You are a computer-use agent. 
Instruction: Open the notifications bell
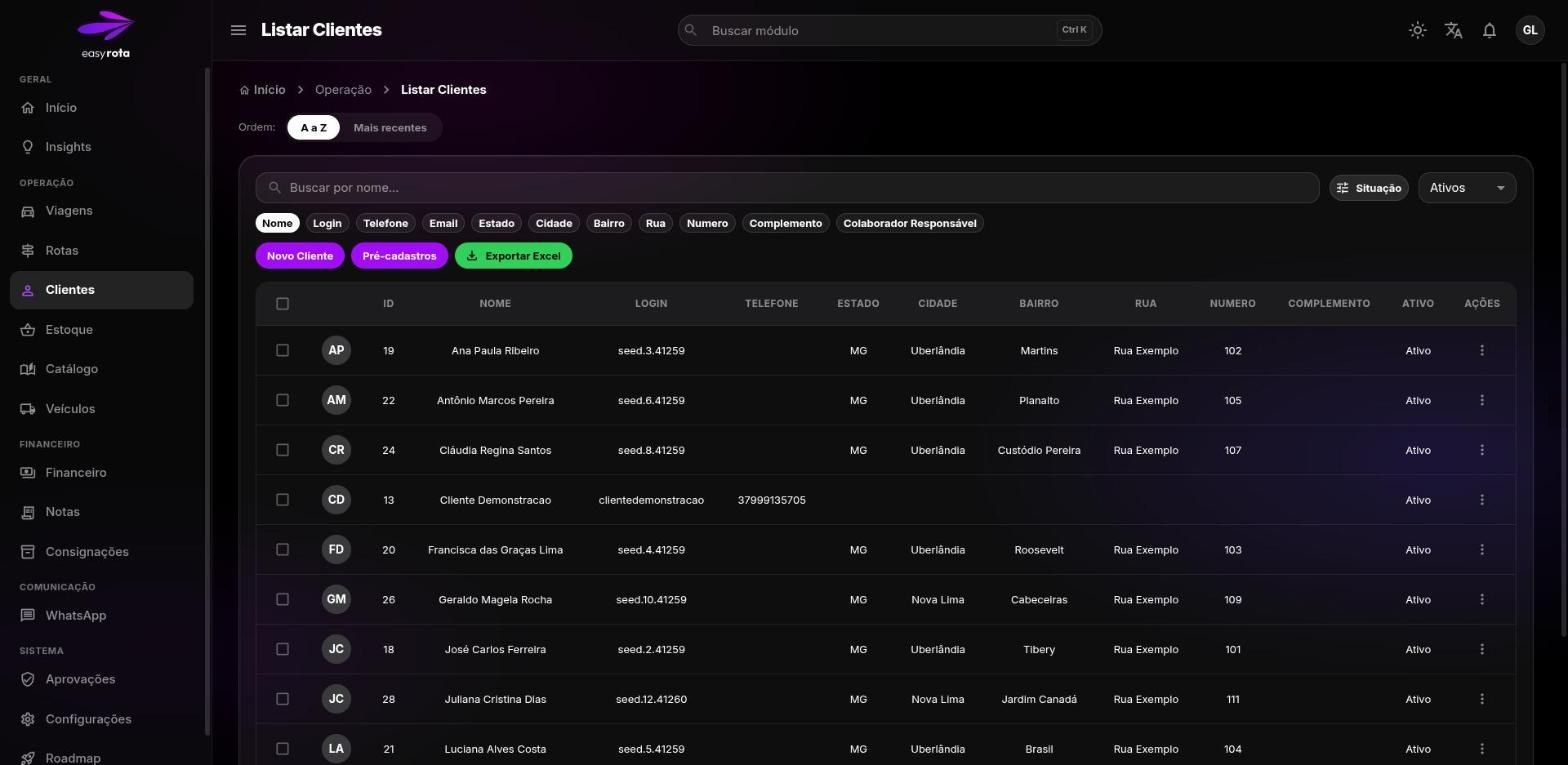1489,30
